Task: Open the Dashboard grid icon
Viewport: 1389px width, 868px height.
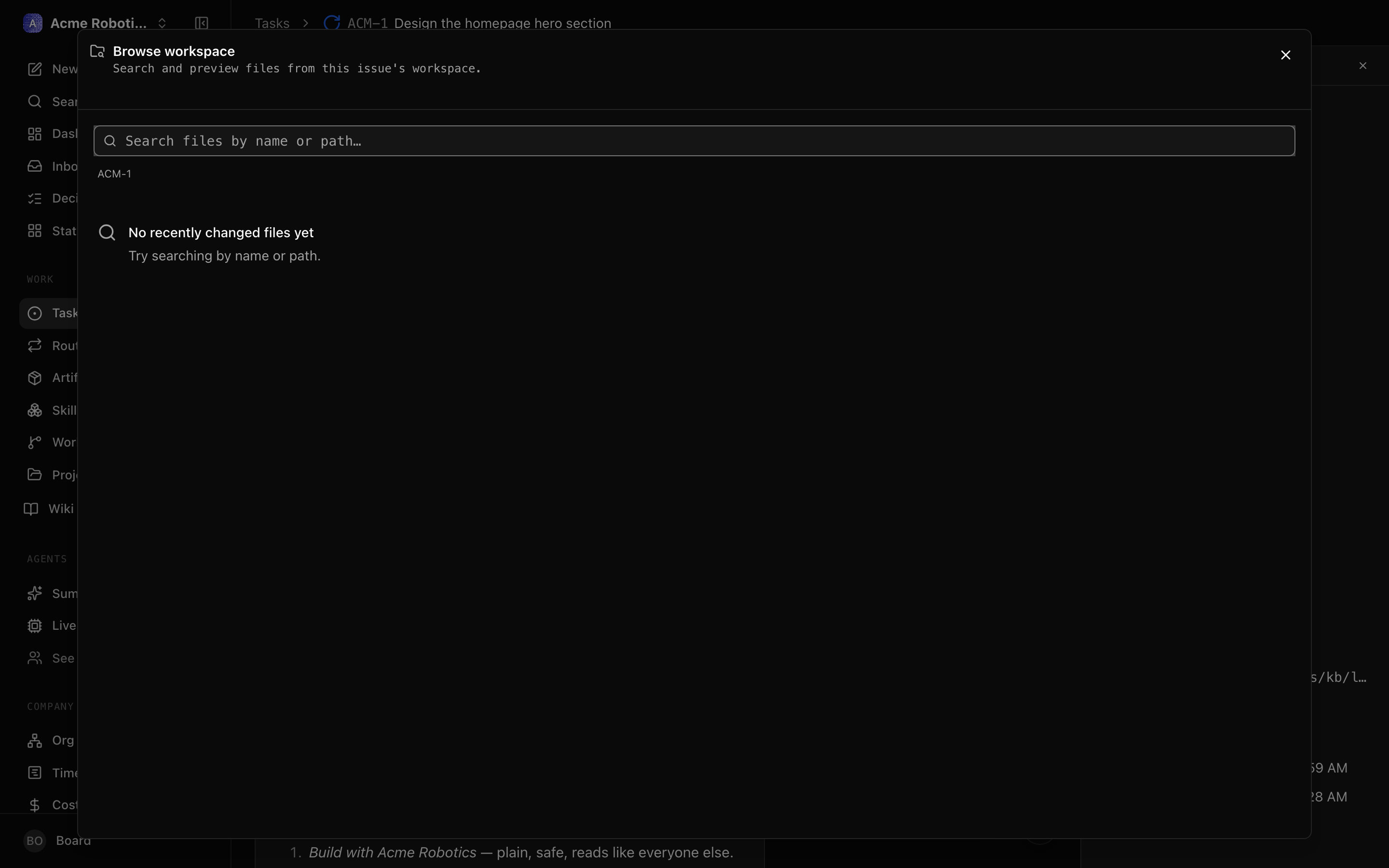Action: click(34, 134)
